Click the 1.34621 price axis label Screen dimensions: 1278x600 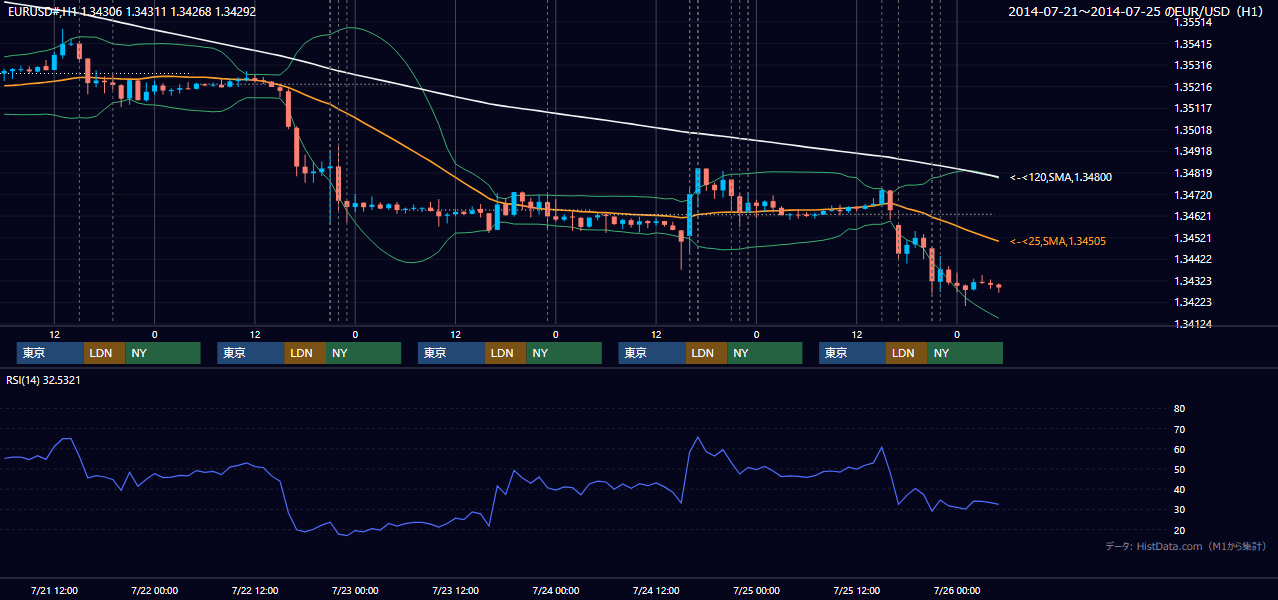tap(1192, 216)
